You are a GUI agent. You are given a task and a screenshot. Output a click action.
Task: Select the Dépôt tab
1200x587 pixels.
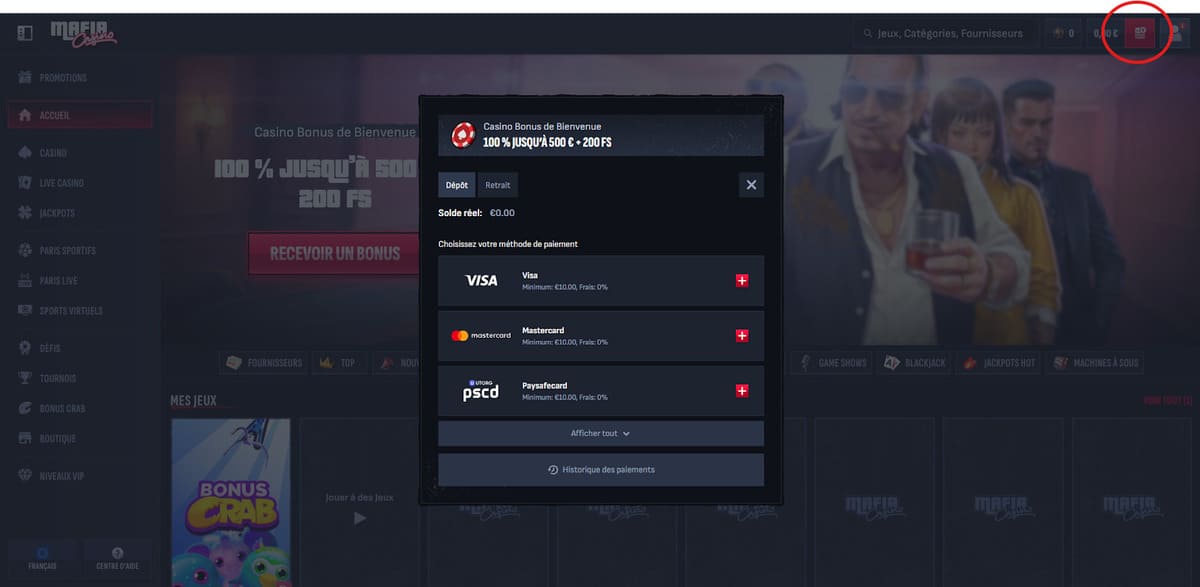click(x=456, y=185)
